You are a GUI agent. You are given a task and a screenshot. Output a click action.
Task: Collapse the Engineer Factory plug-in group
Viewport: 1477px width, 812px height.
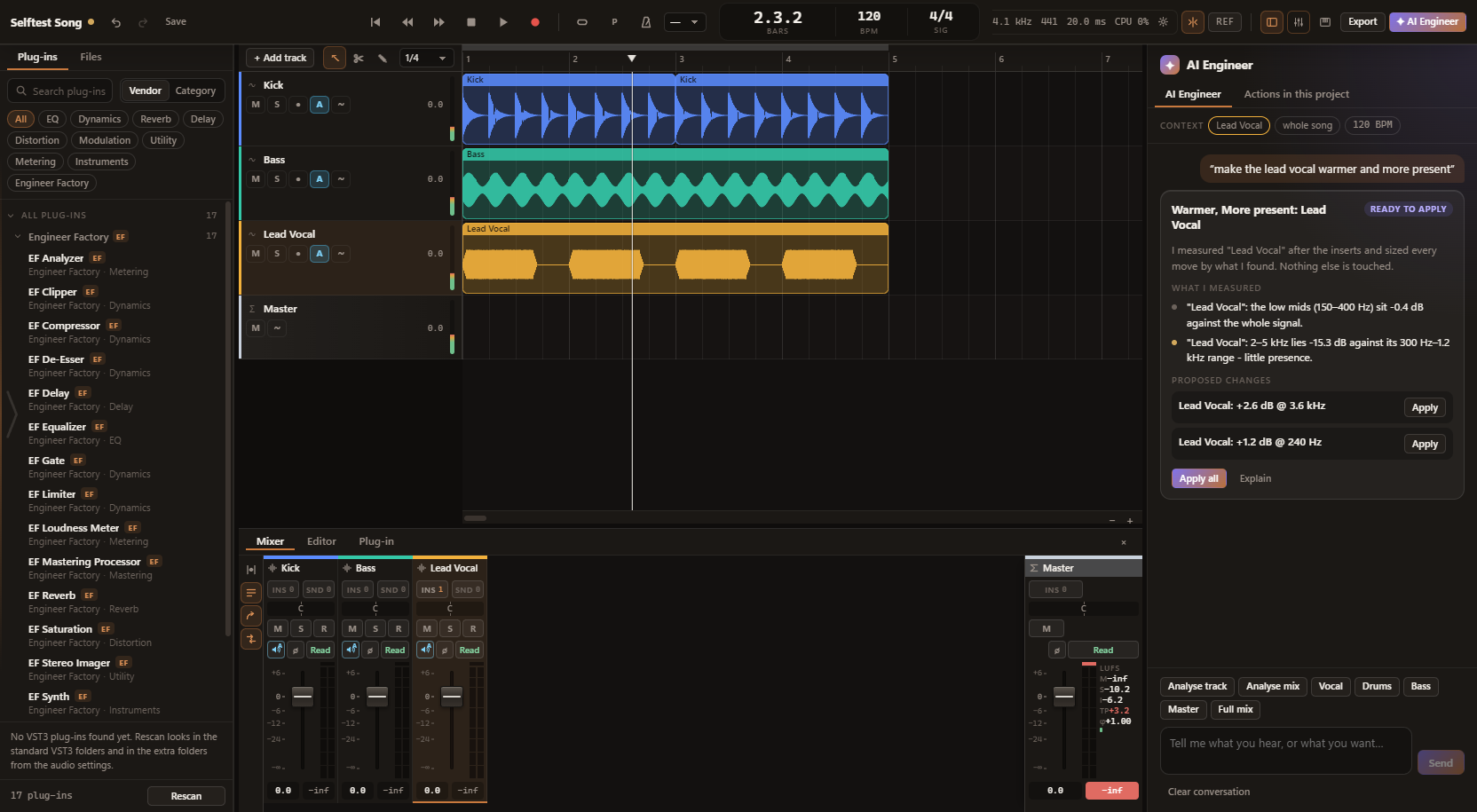[18, 237]
